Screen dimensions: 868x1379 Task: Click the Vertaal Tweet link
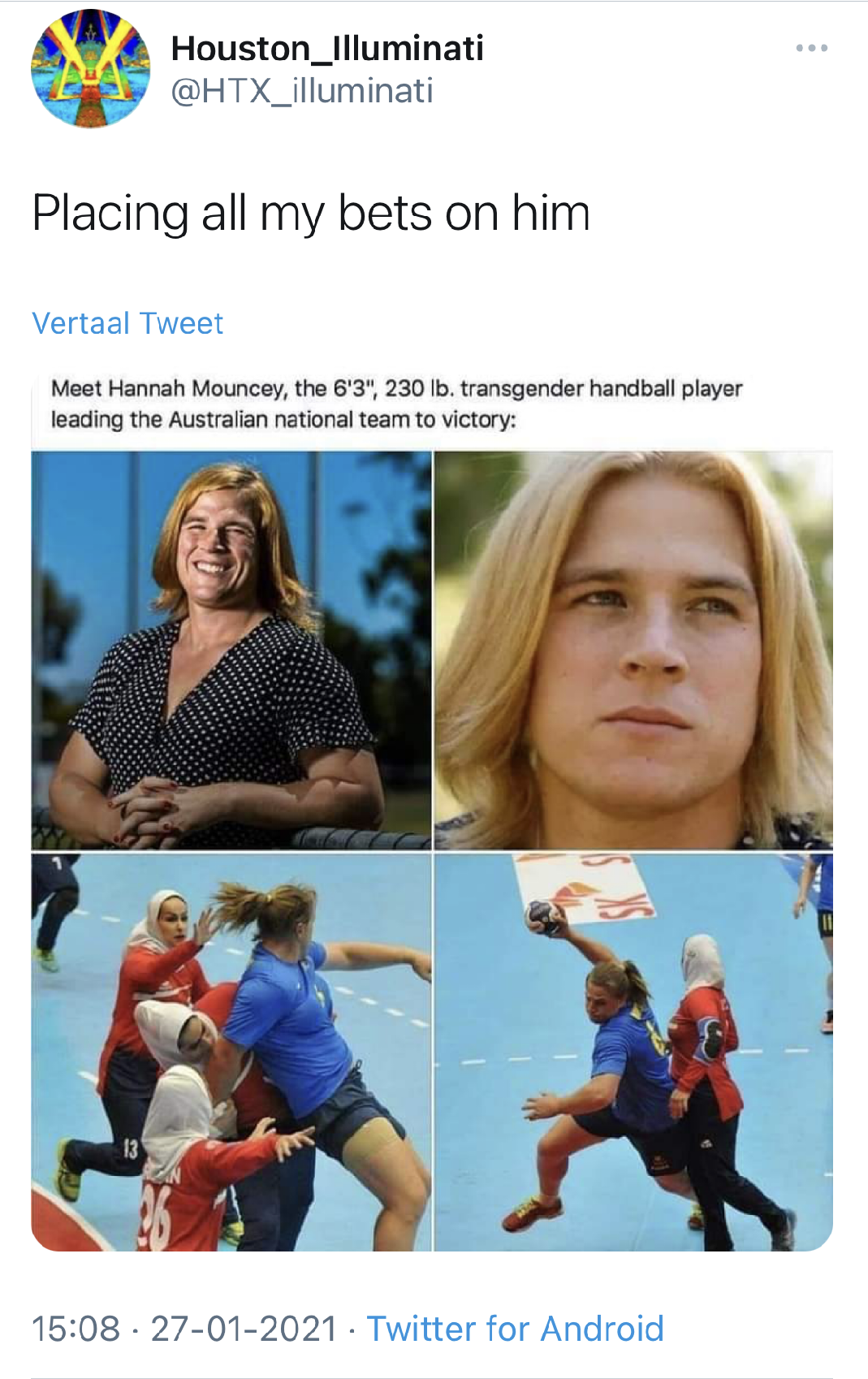[x=127, y=323]
